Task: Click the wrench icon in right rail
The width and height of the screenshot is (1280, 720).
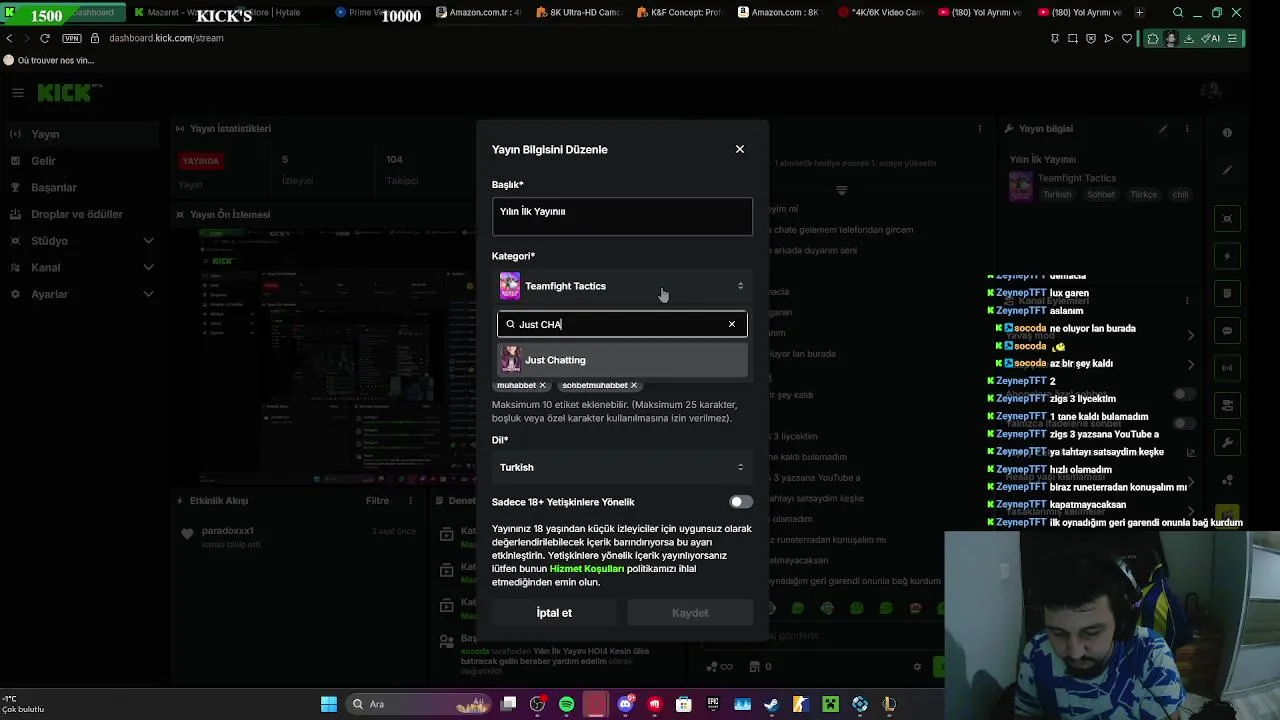Action: click(1227, 443)
